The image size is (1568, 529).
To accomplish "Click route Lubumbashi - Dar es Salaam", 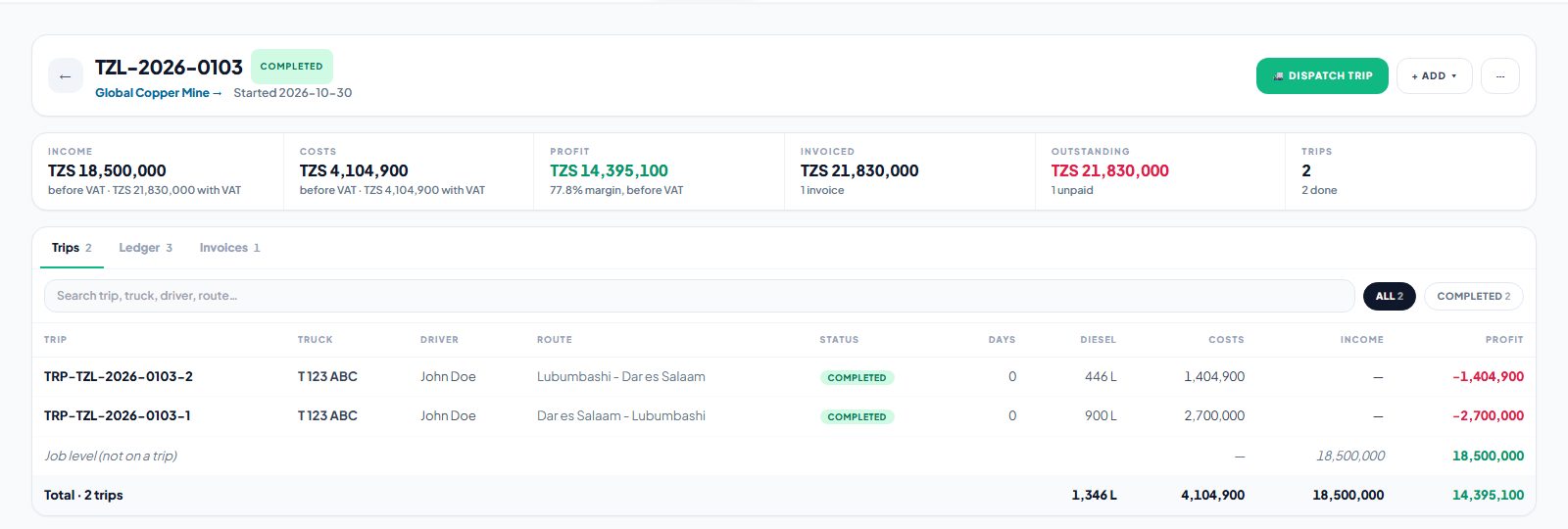I will click(621, 377).
